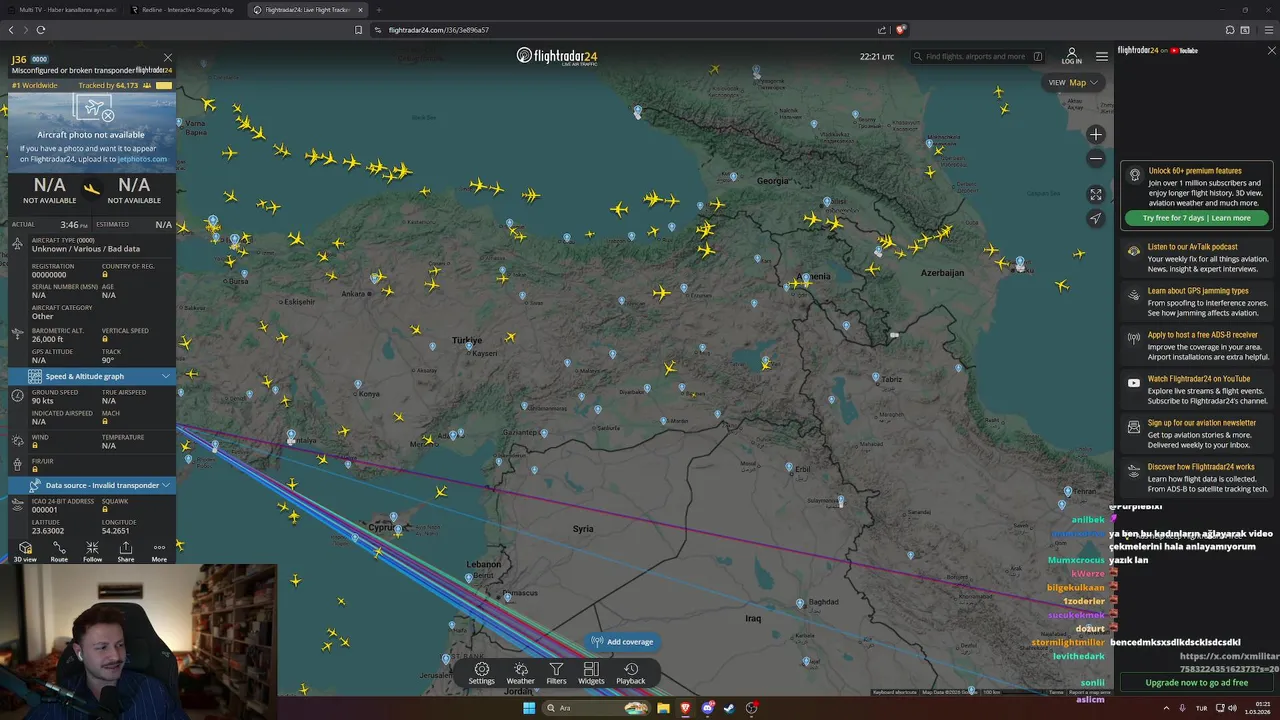1280x720 pixels.
Task: Click the Windows Start button
Action: [x=529, y=708]
